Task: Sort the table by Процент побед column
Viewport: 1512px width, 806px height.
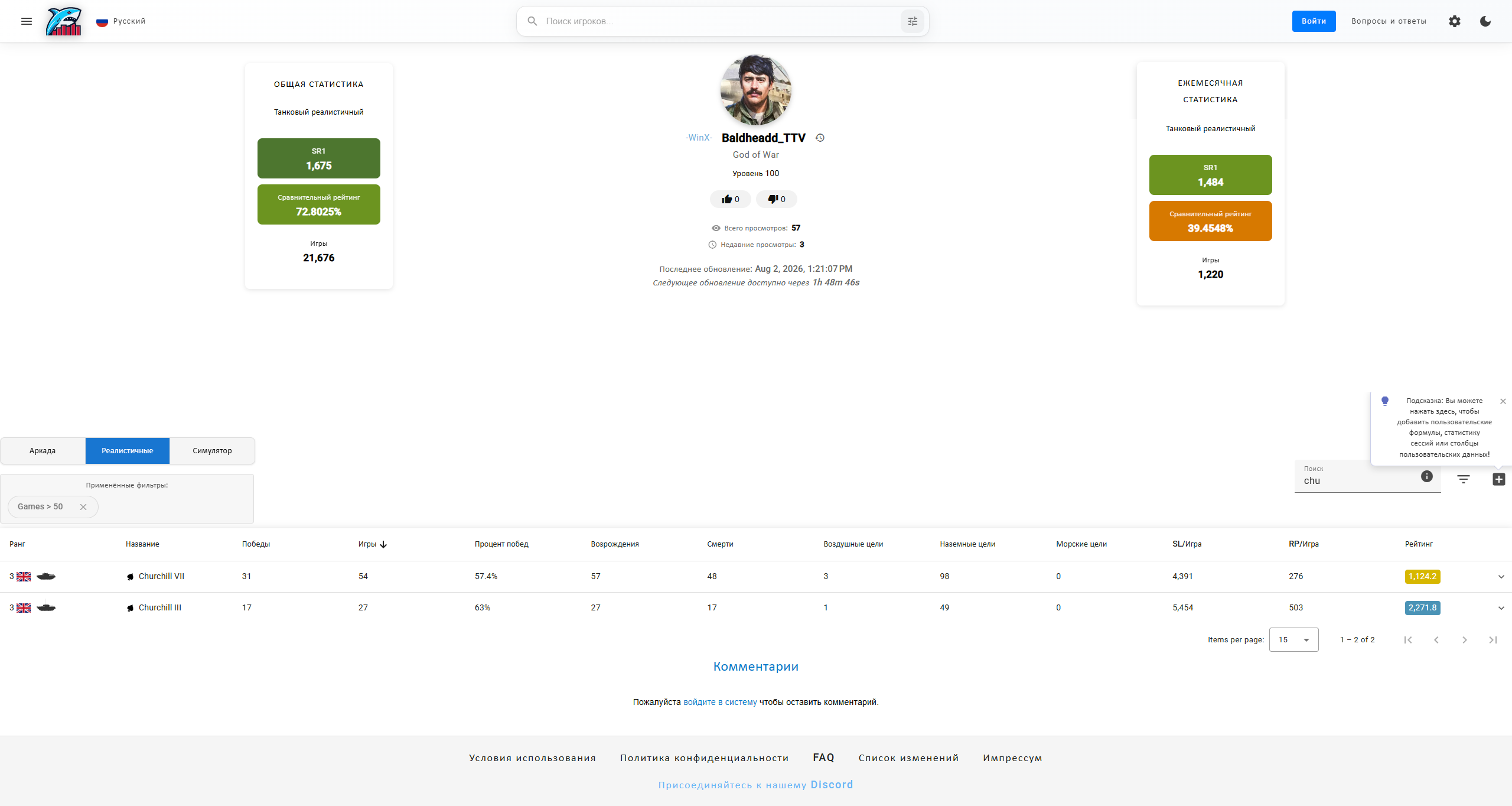Action: [x=501, y=544]
